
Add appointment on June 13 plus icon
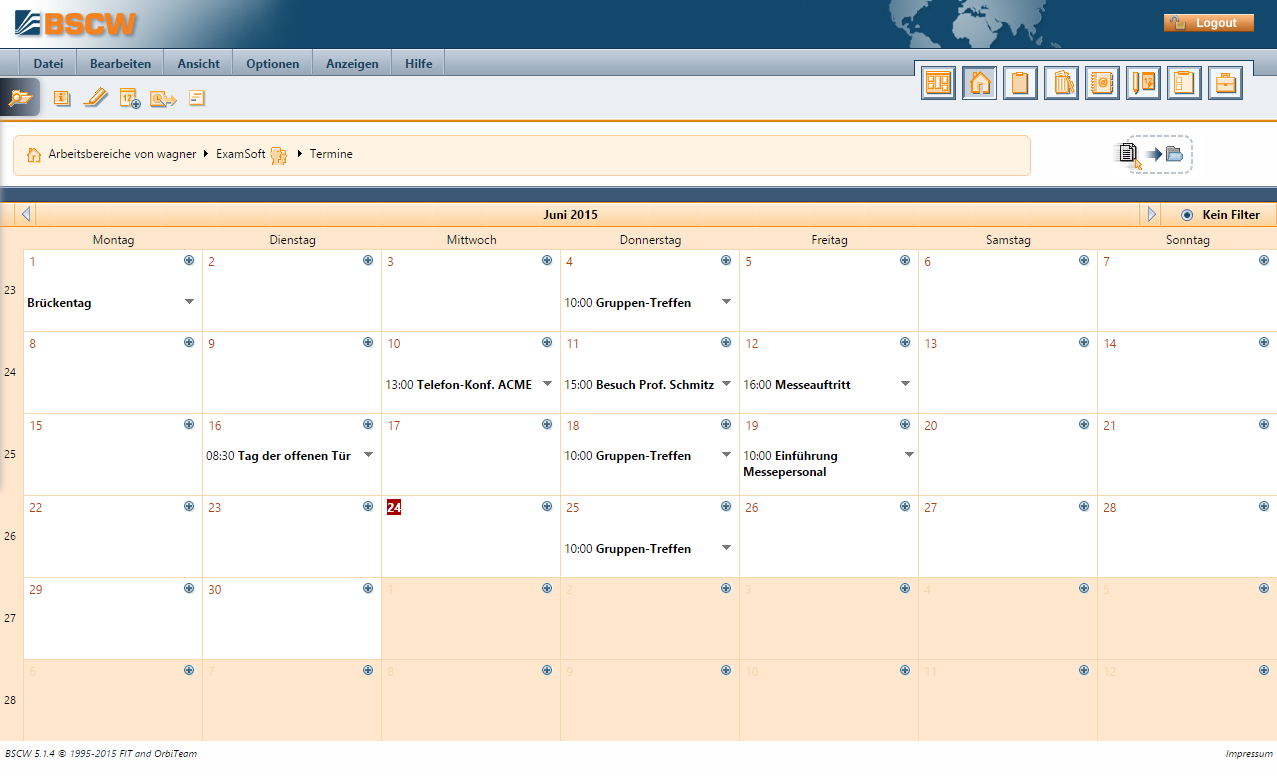click(x=1084, y=342)
